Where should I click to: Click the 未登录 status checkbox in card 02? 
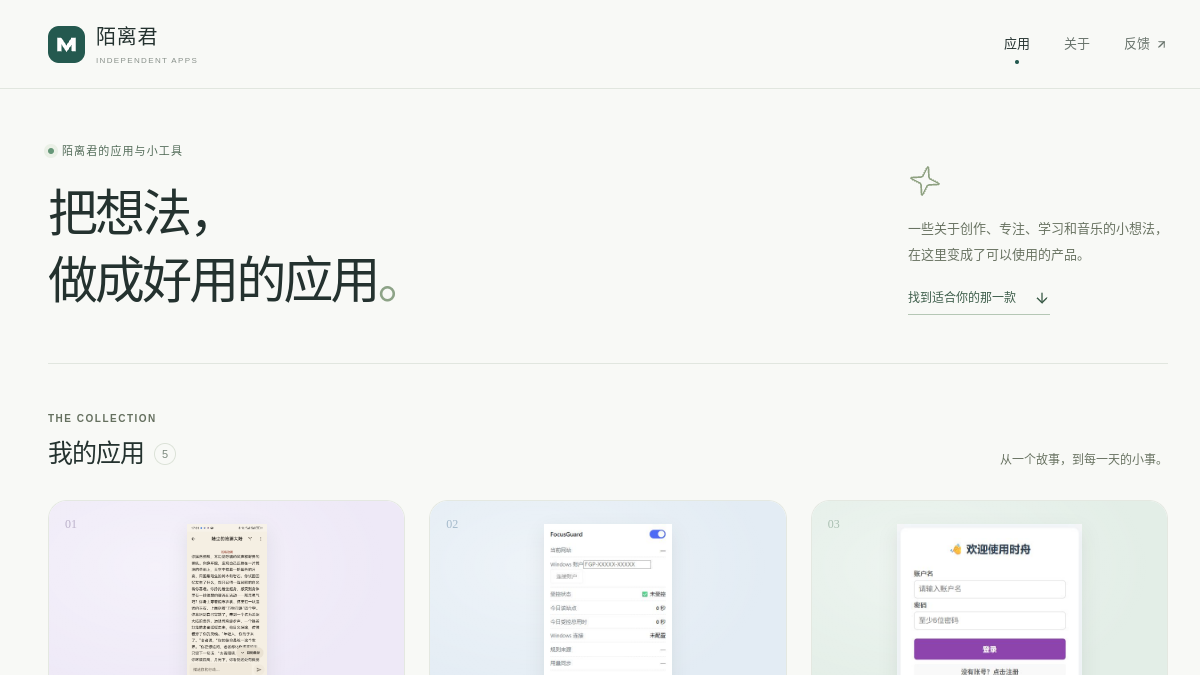[645, 594]
